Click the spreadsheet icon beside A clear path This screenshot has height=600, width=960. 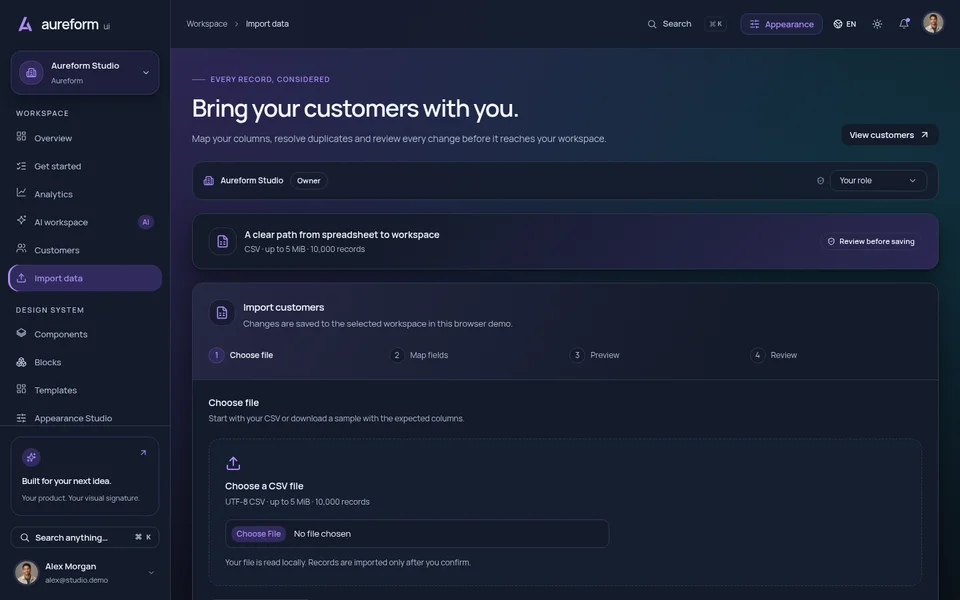[x=222, y=241]
